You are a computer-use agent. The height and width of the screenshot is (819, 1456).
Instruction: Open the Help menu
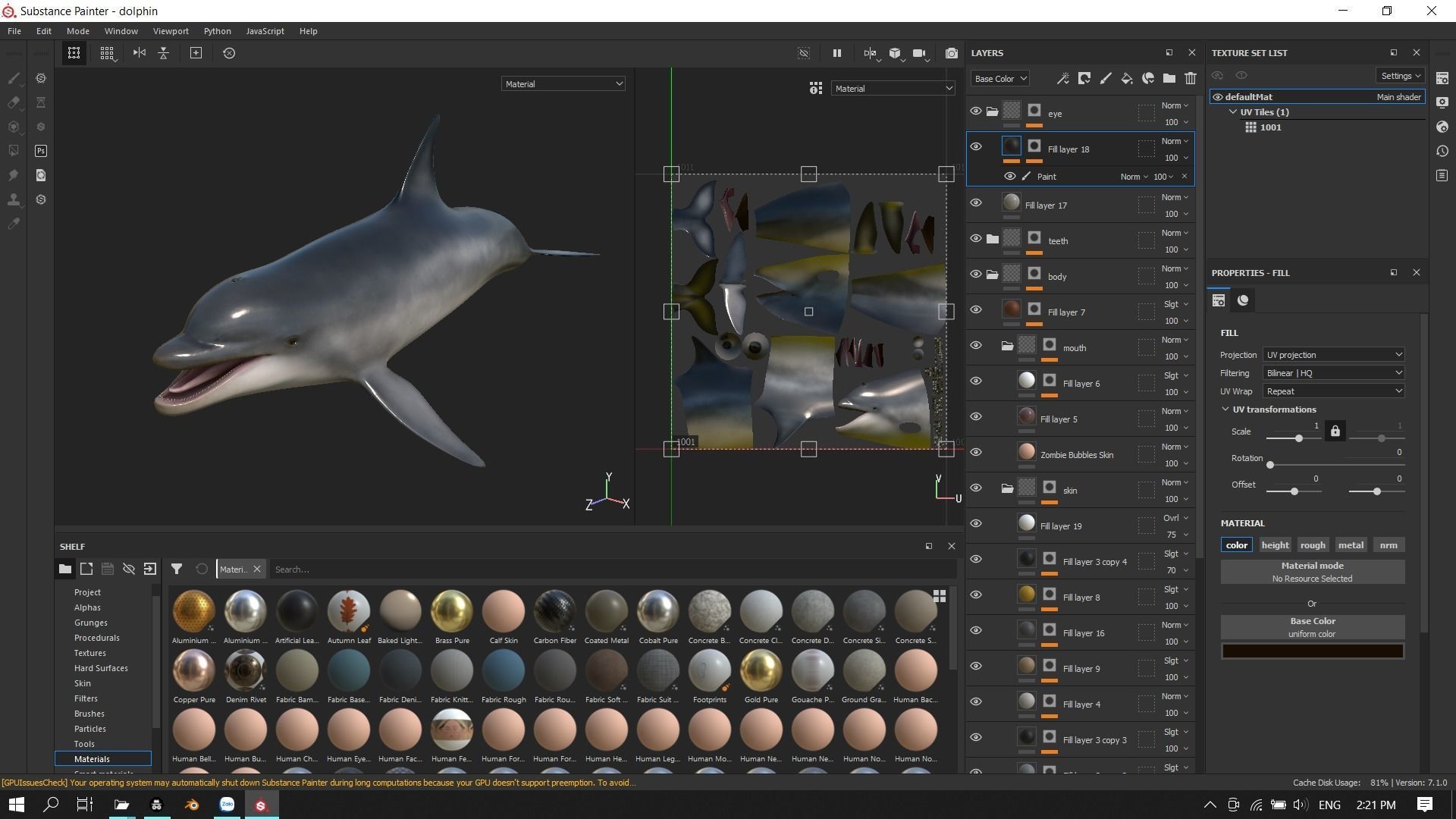308,31
